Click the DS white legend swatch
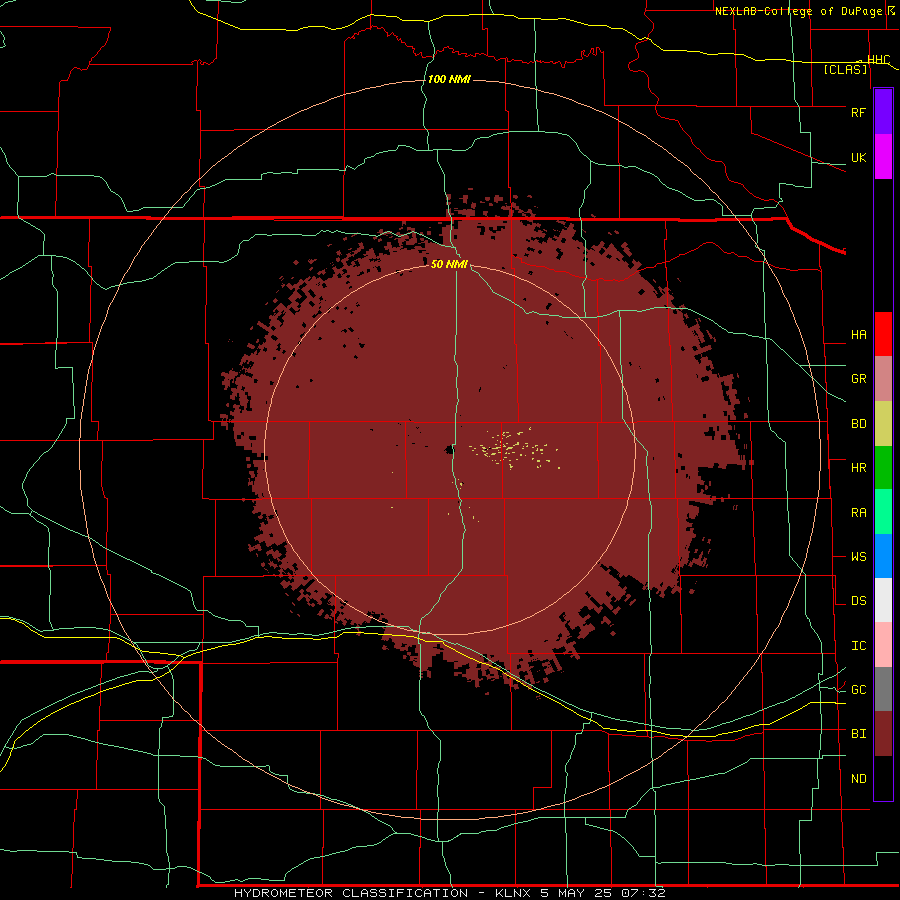The width and height of the screenshot is (900, 900). [883, 600]
